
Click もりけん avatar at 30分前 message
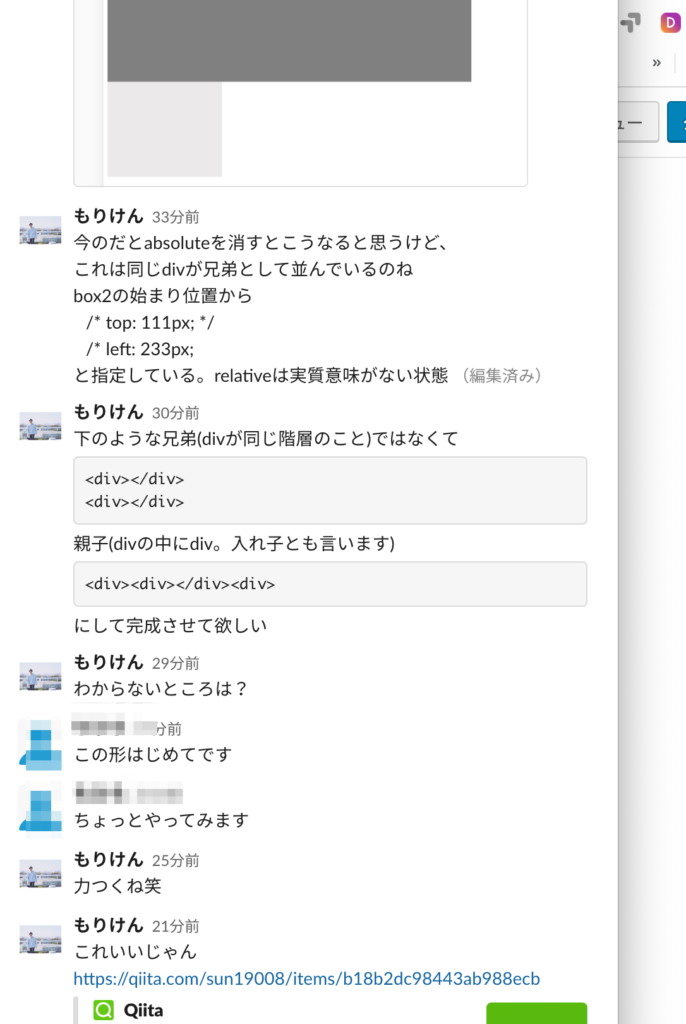pyautogui.click(x=41, y=426)
